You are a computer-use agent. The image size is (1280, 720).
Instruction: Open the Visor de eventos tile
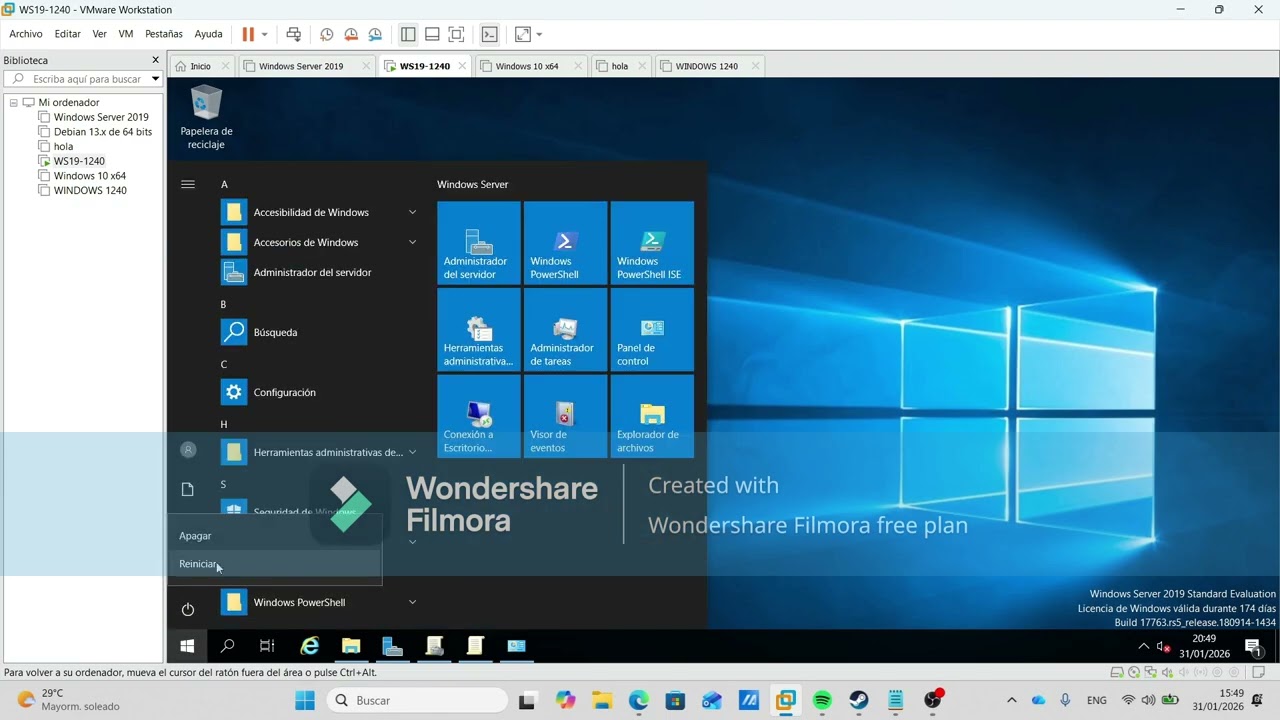pyautogui.click(x=566, y=416)
